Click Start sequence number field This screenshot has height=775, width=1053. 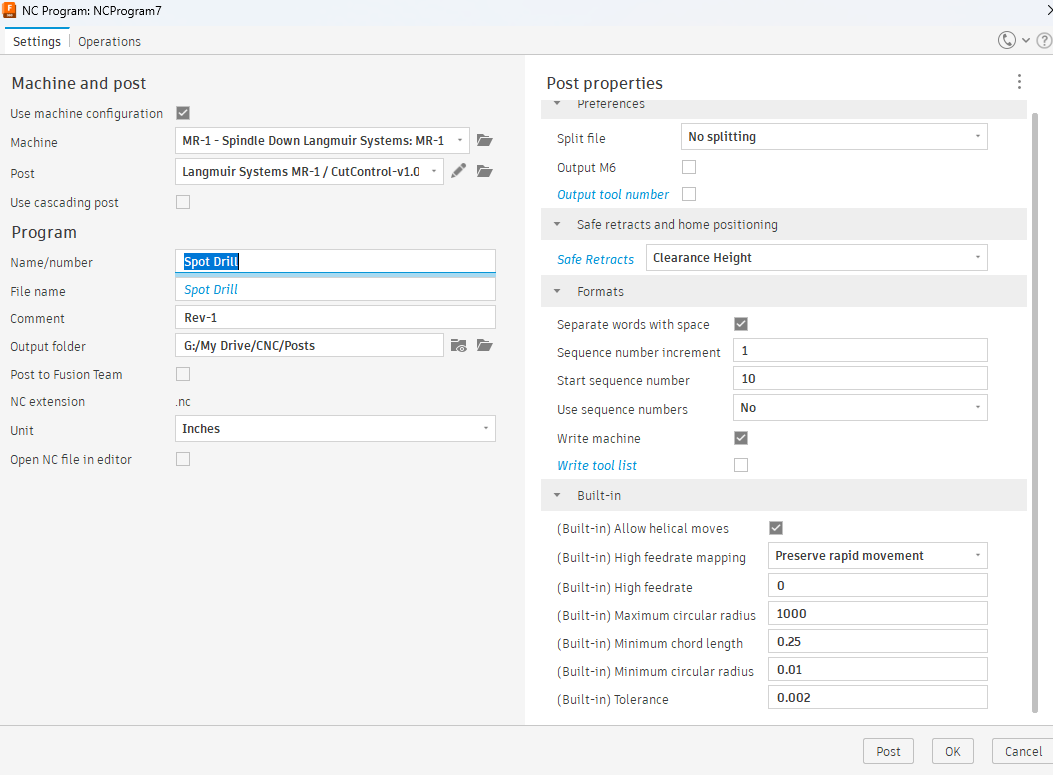860,379
